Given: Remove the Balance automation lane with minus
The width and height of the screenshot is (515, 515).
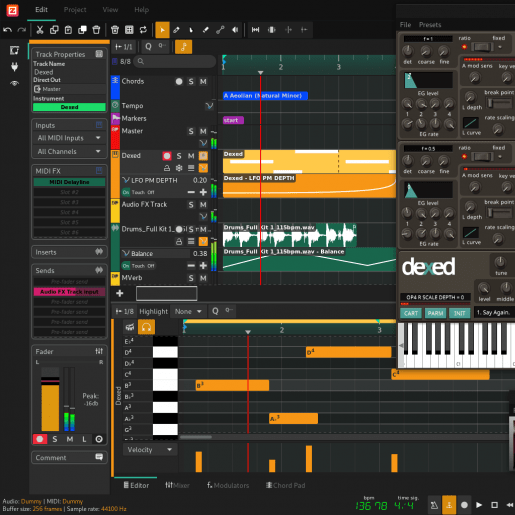Looking at the screenshot, I should [191, 266].
